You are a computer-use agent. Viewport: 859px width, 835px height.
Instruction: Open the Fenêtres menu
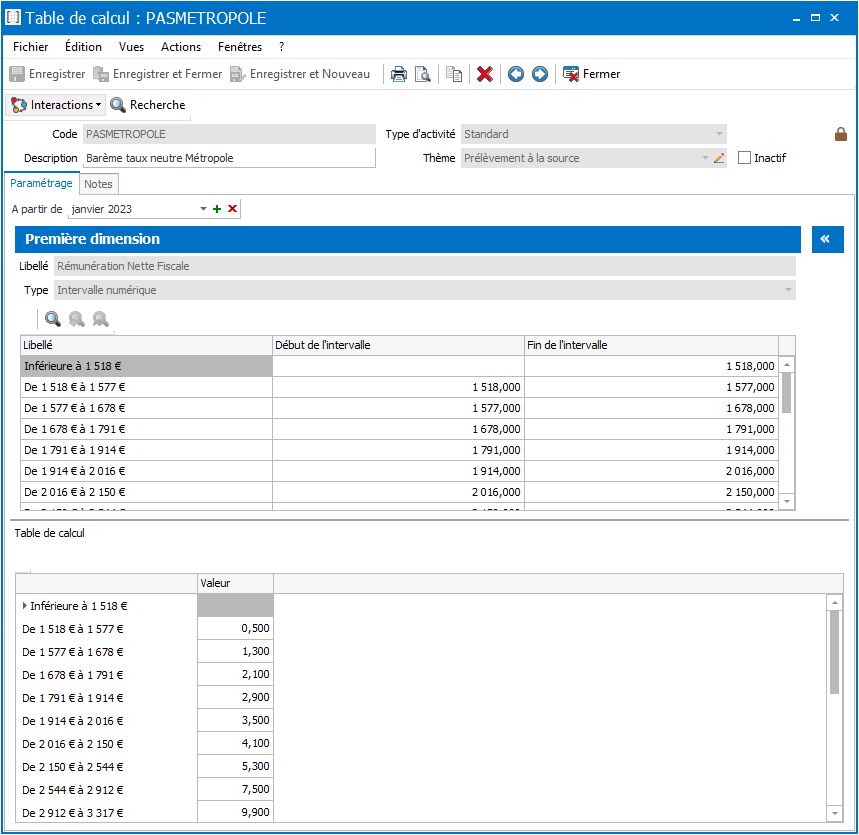(240, 47)
